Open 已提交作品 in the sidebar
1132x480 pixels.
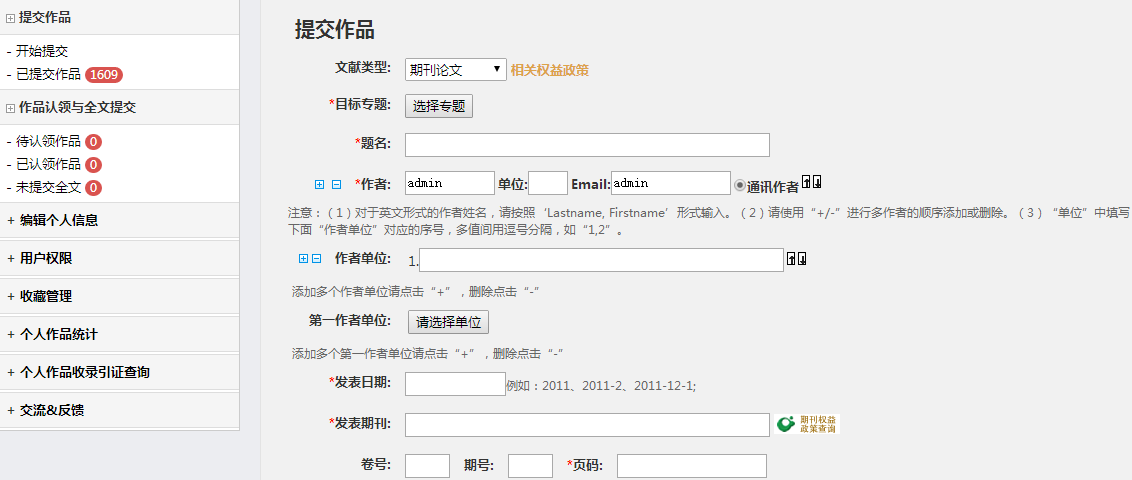48,74
